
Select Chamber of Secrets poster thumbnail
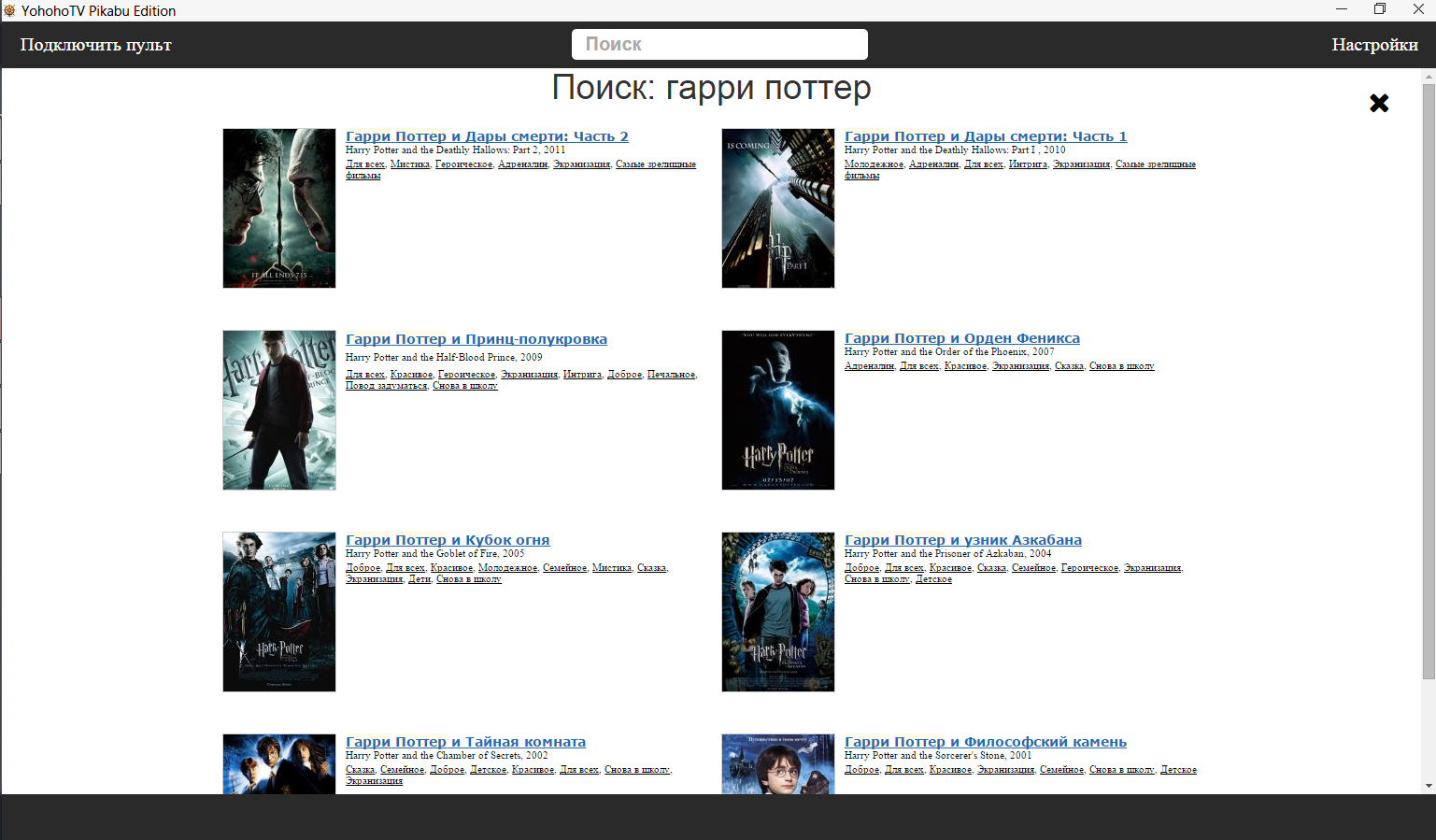[x=279, y=764]
